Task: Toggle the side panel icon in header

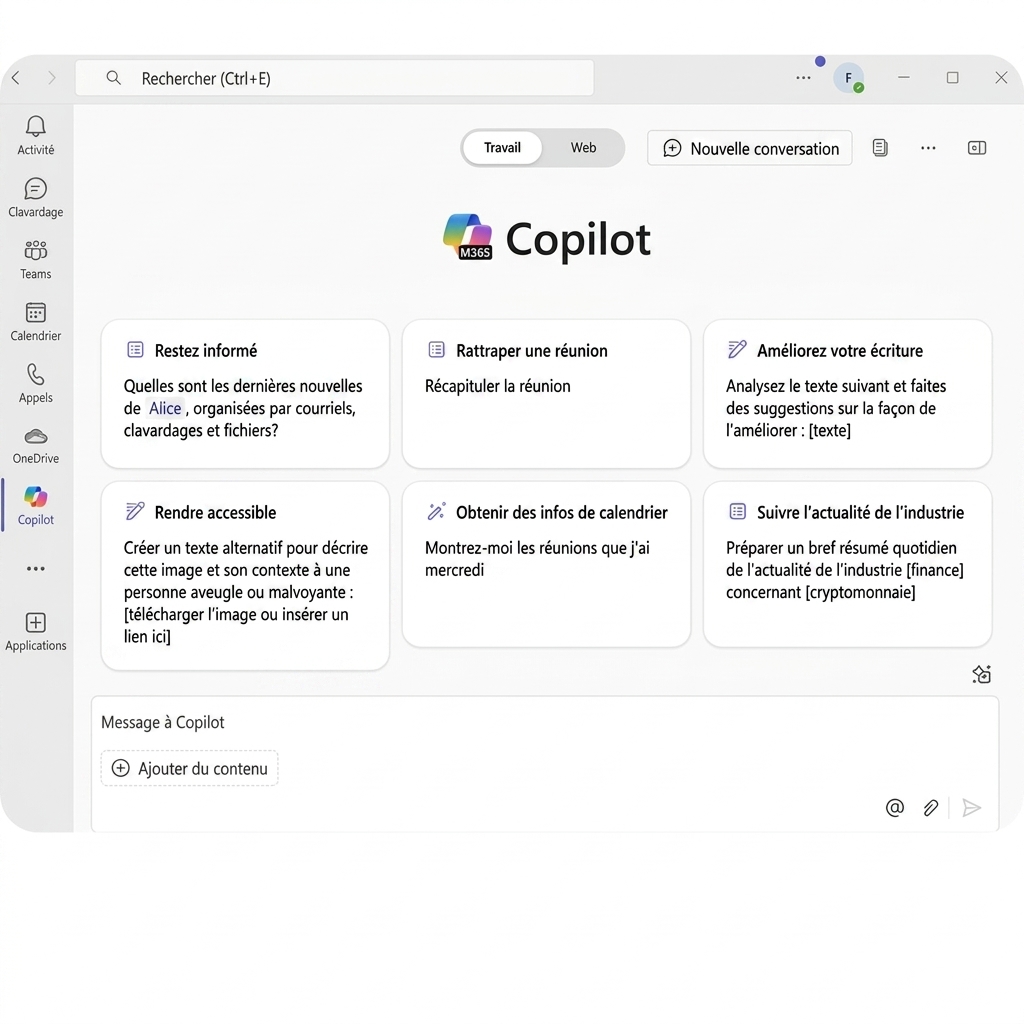Action: click(977, 148)
